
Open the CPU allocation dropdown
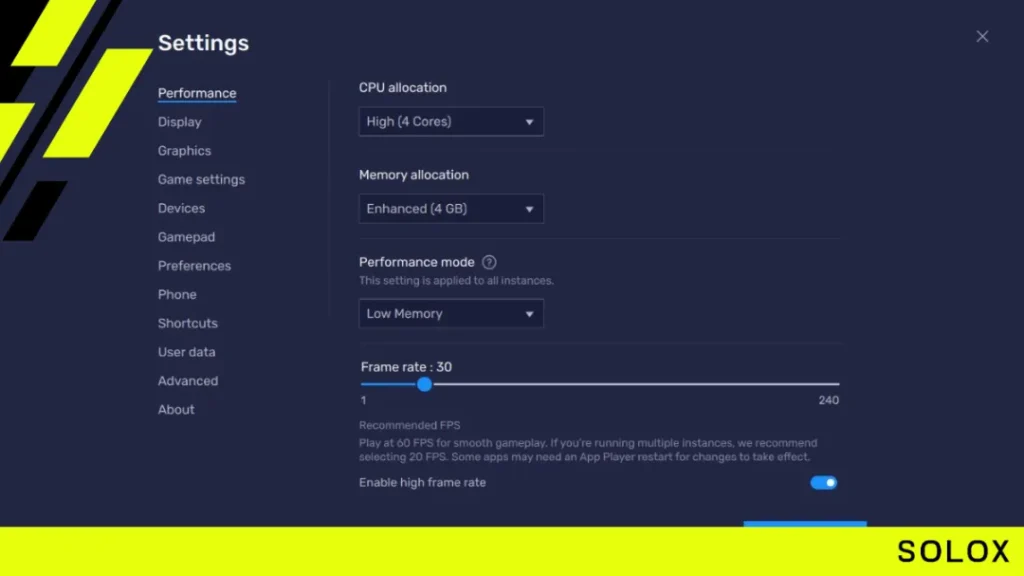point(451,121)
